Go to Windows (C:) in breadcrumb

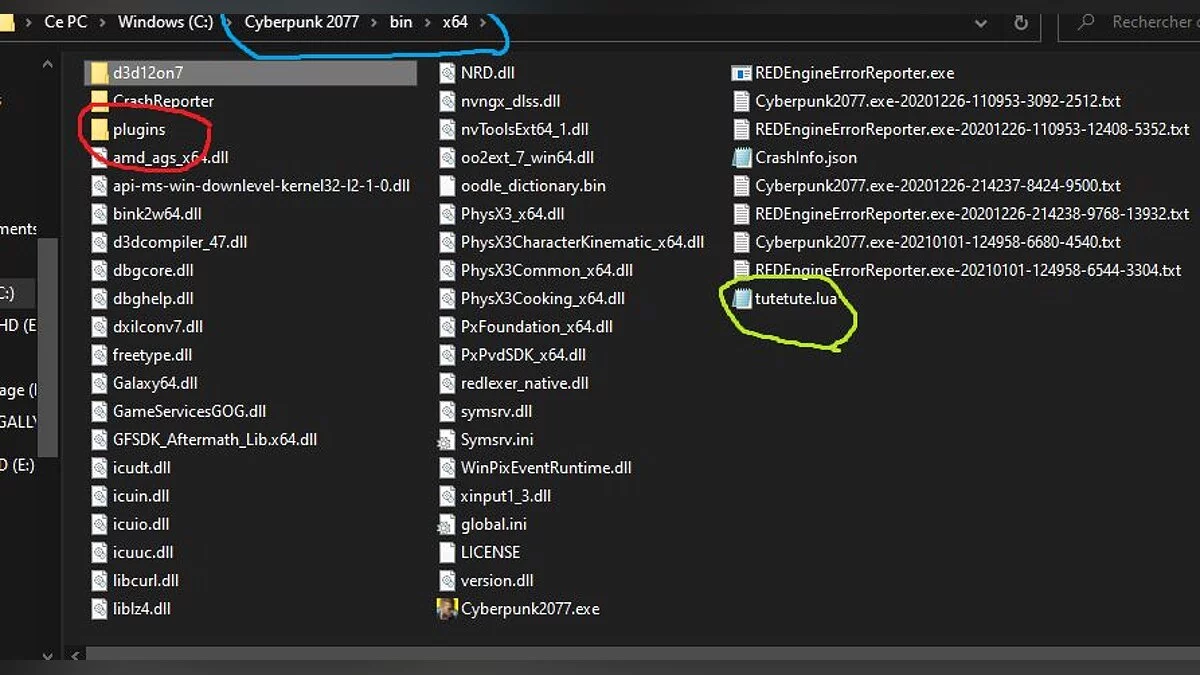click(165, 22)
